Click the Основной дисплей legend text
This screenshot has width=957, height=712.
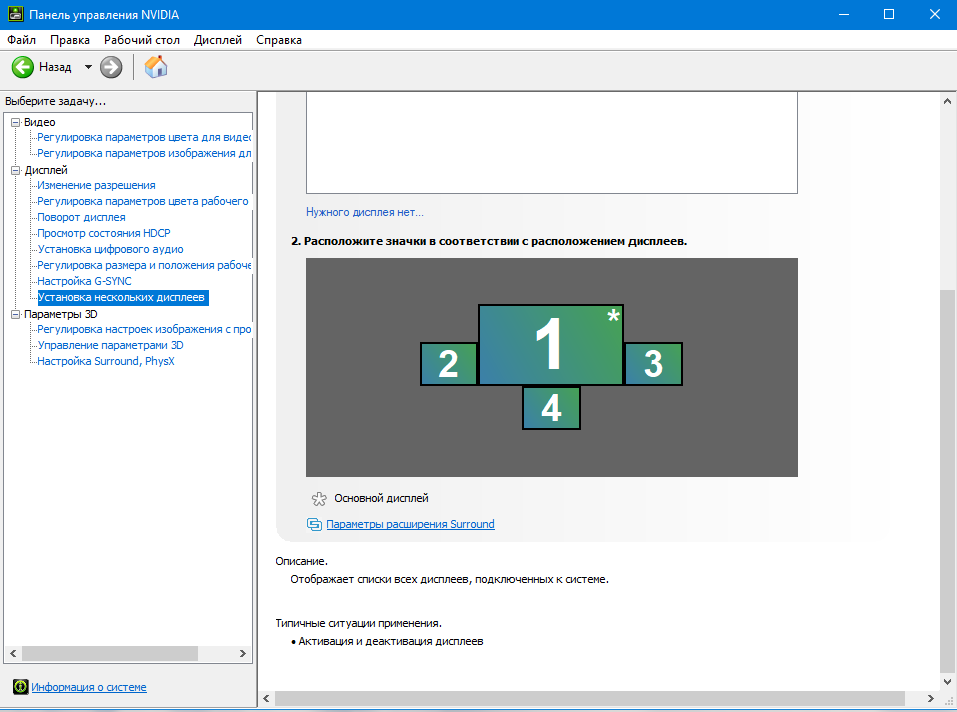point(381,498)
